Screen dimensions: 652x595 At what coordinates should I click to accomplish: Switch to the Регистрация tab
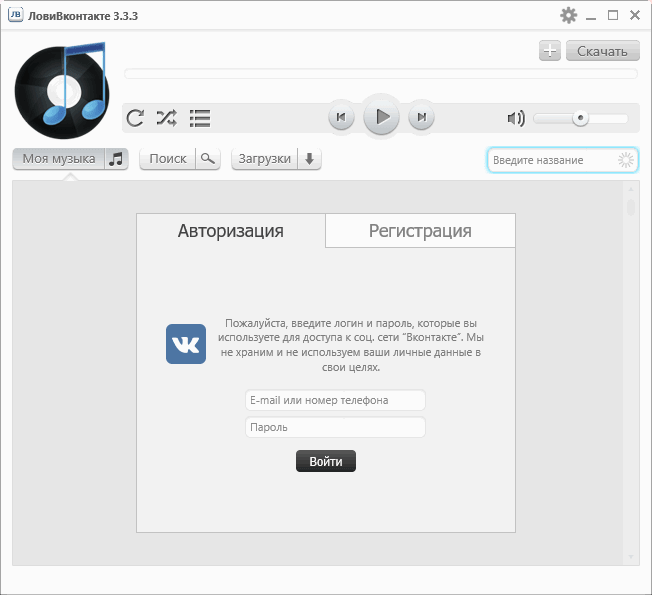point(420,231)
